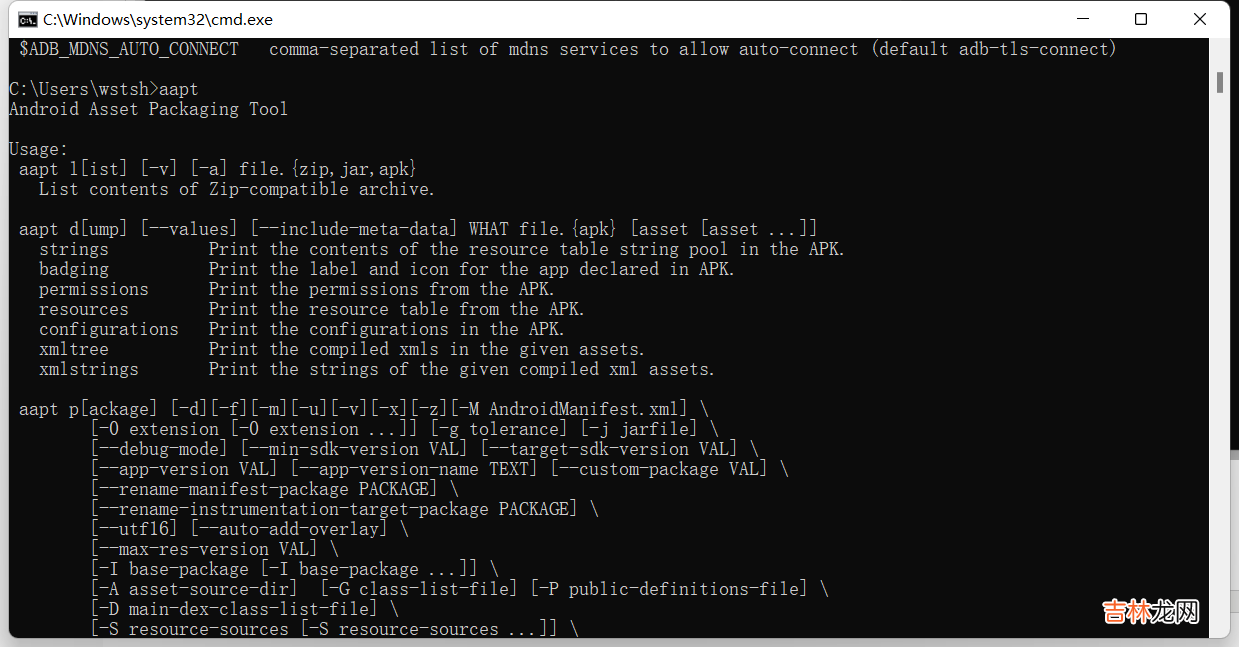Click the window title text C:\Windows\system32\cmd.exe
The image size is (1239, 647).
click(158, 19)
